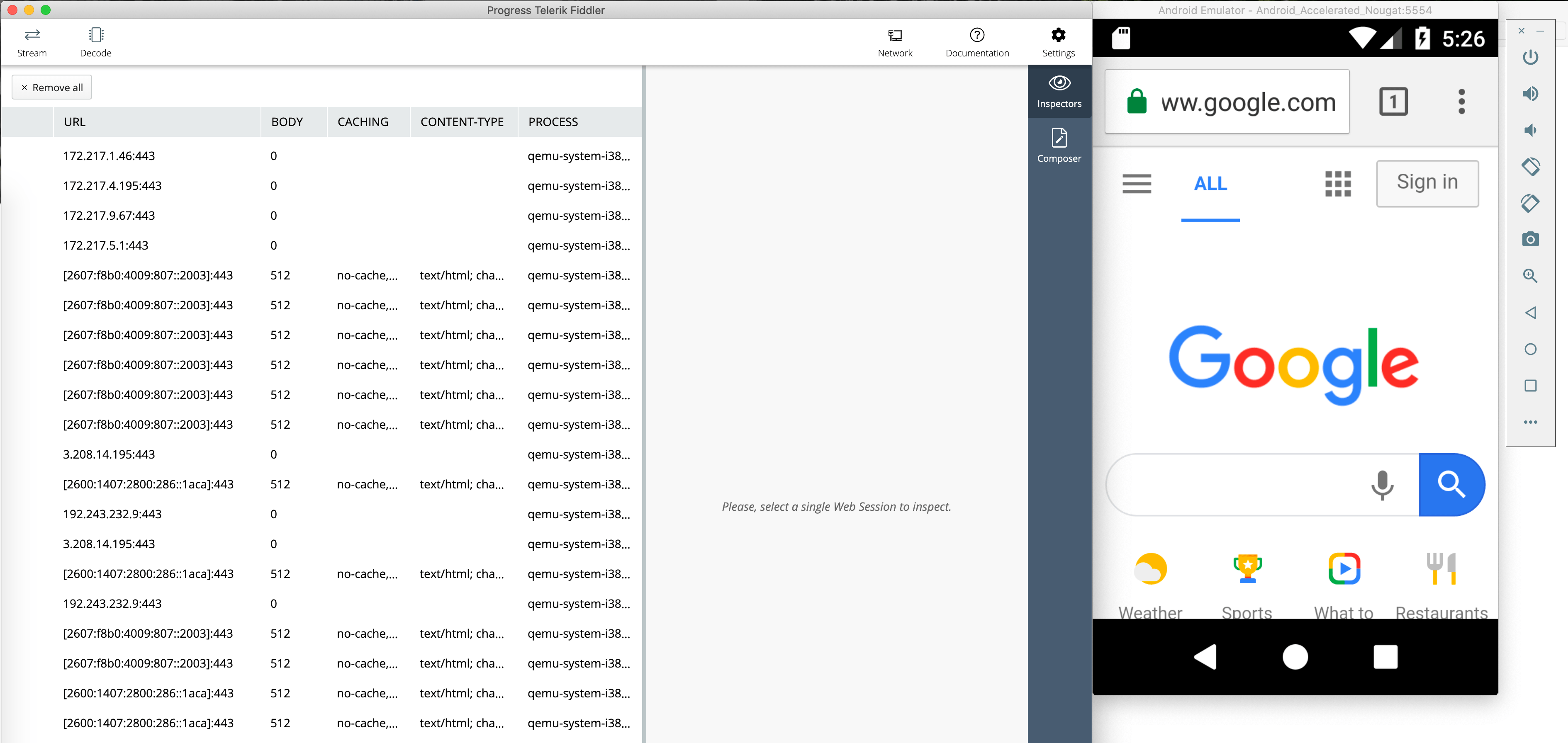Click the emulator zoom magnifier icon
The height and width of the screenshot is (743, 1568).
[1530, 276]
